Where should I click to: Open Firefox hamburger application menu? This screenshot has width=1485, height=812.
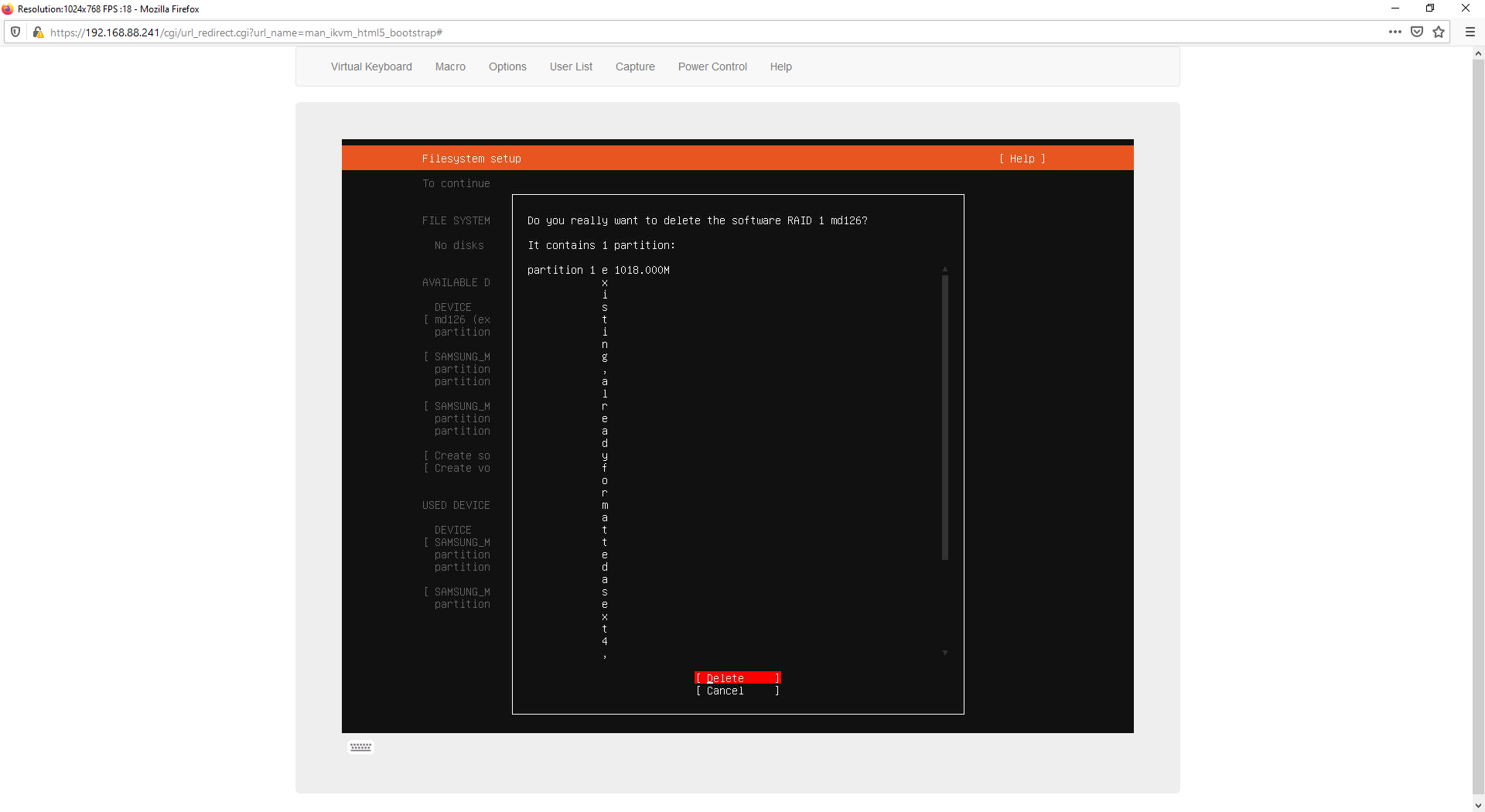[1470, 32]
